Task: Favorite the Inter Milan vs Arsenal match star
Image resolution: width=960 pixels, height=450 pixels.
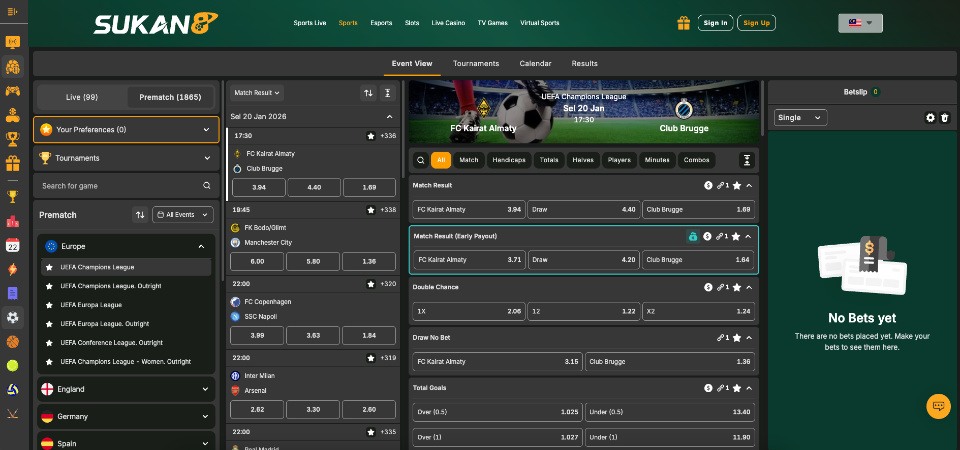Action: click(x=370, y=358)
